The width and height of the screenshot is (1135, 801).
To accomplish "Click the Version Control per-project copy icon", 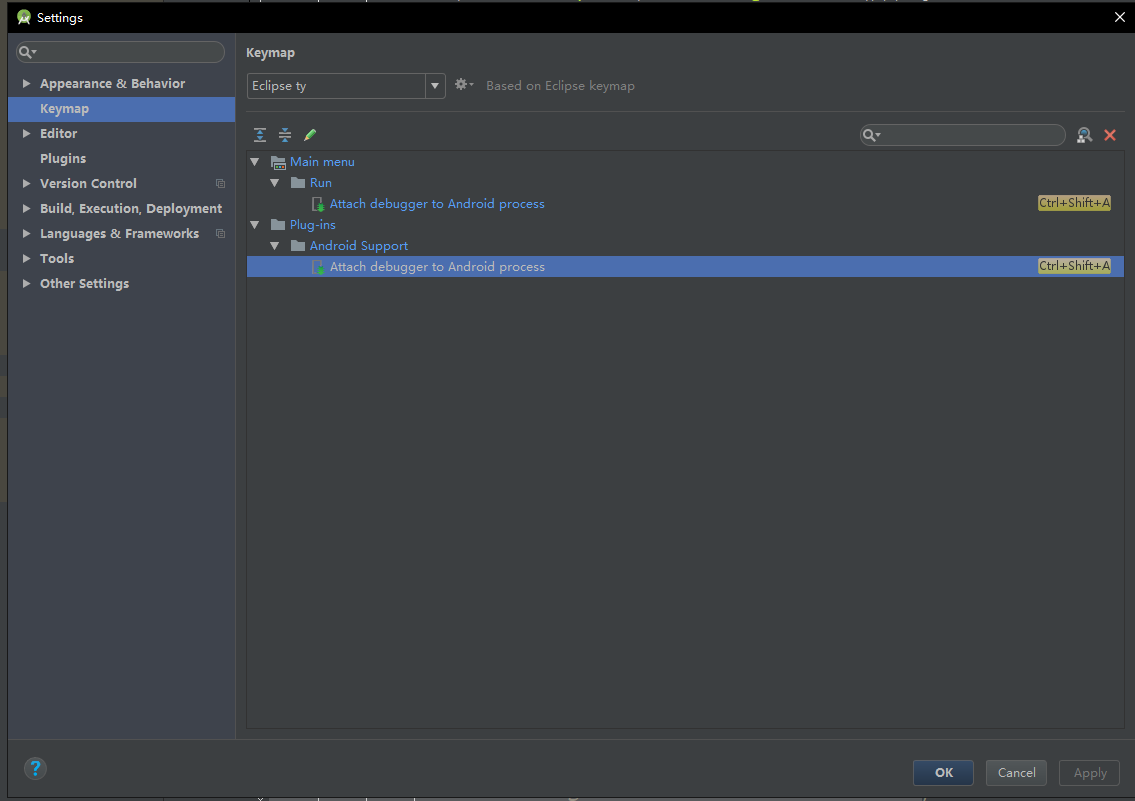I will point(220,184).
